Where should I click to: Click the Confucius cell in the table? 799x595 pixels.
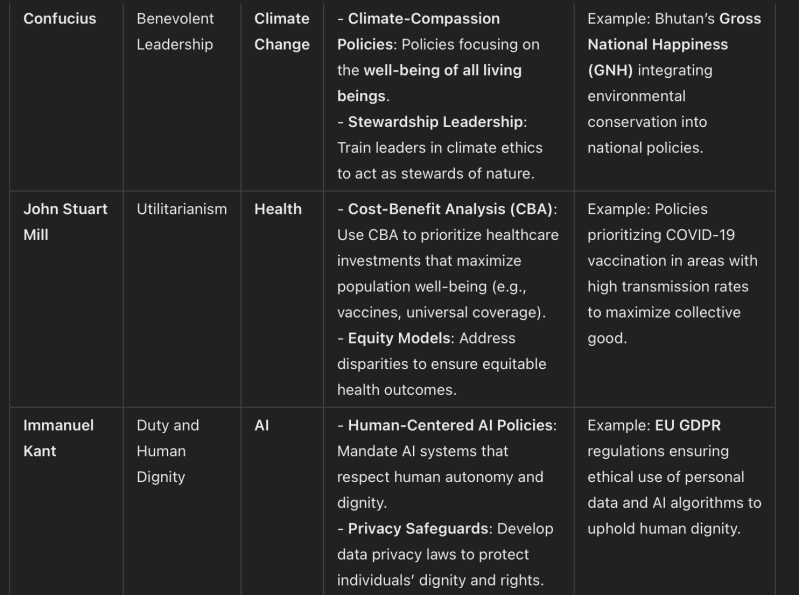(x=60, y=19)
